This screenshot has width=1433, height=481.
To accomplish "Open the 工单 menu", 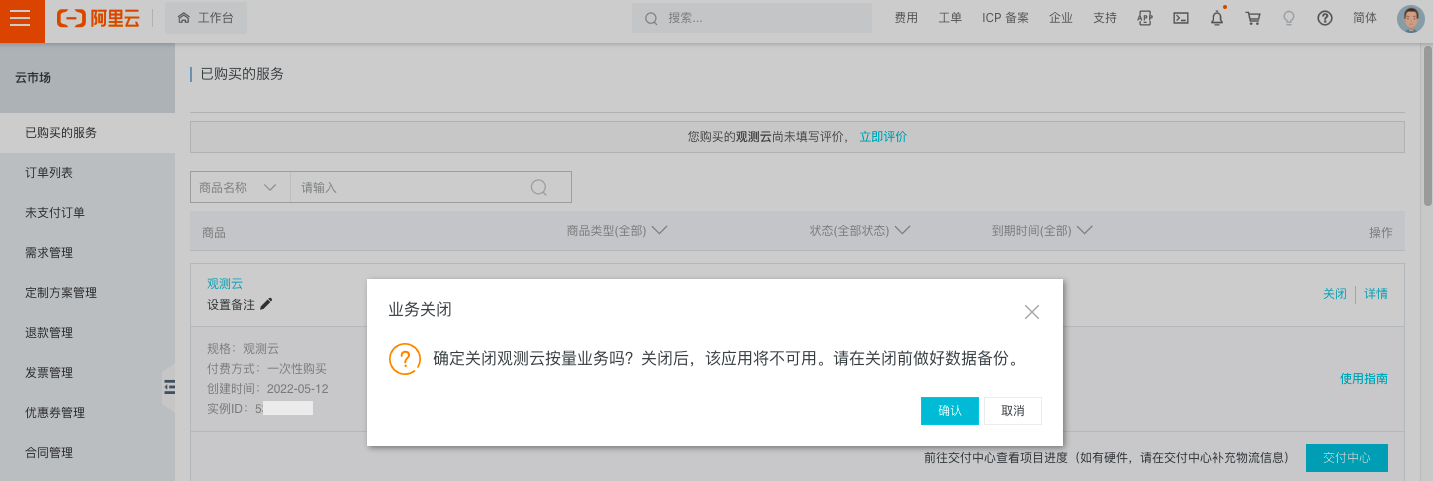I will pyautogui.click(x=950, y=18).
